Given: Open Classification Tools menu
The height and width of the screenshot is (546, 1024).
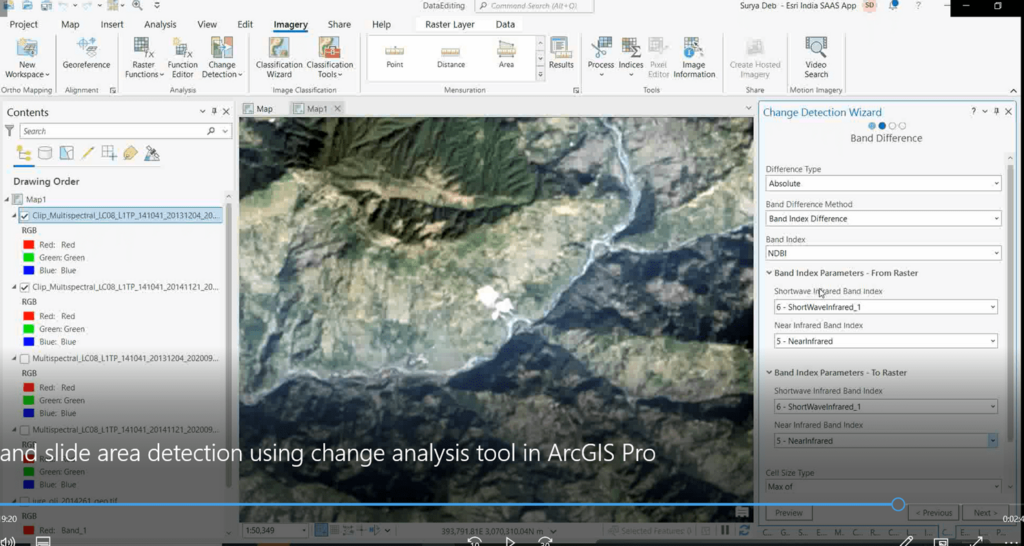Looking at the screenshot, I should point(330,59).
